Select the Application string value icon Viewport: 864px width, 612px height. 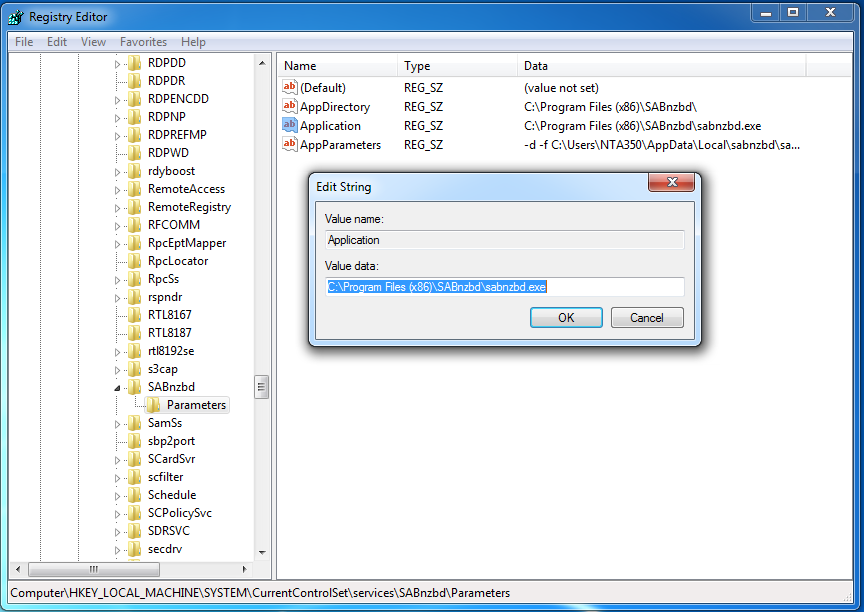tap(289, 125)
